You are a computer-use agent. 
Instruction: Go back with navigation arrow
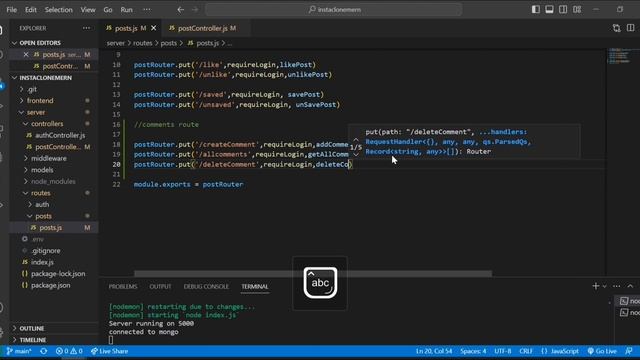180,9
